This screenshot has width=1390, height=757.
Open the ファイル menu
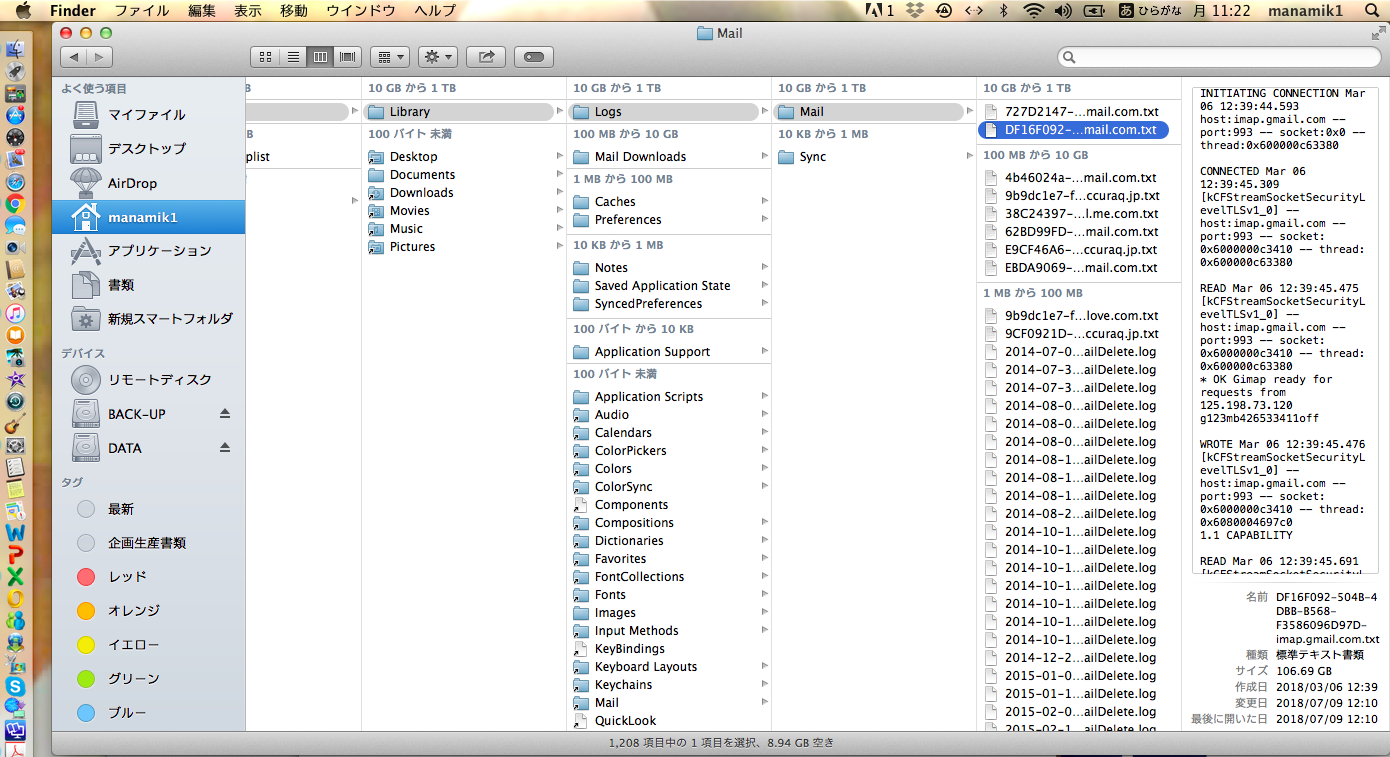click(142, 11)
